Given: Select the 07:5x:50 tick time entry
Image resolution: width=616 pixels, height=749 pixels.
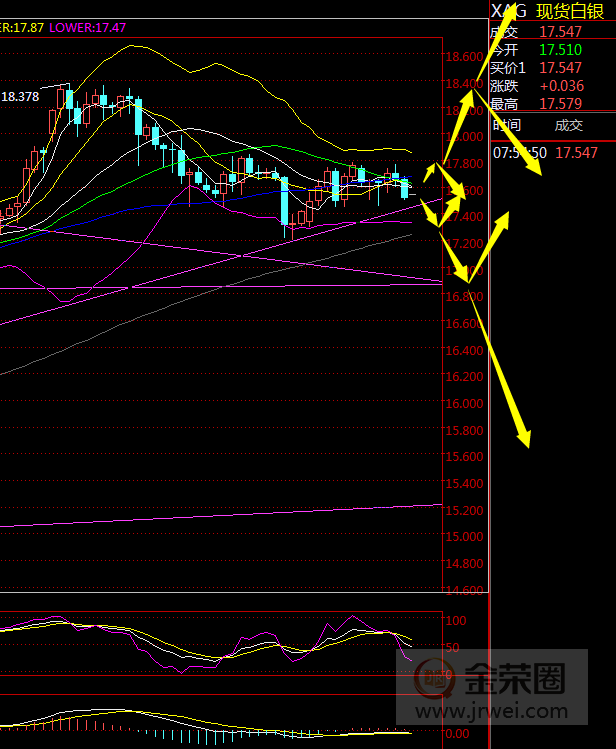Looking at the screenshot, I should [520, 153].
